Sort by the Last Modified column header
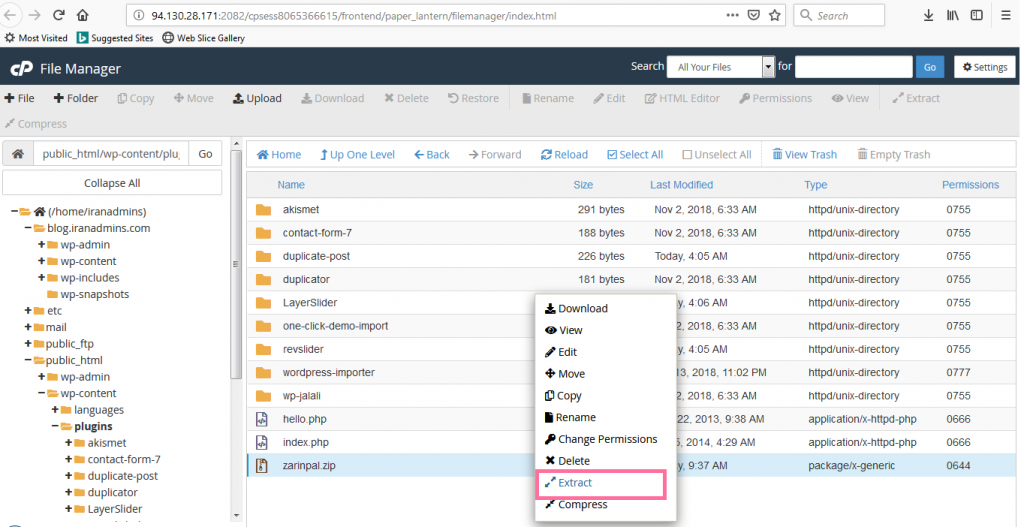Image resolution: width=1024 pixels, height=527 pixels. pos(681,185)
